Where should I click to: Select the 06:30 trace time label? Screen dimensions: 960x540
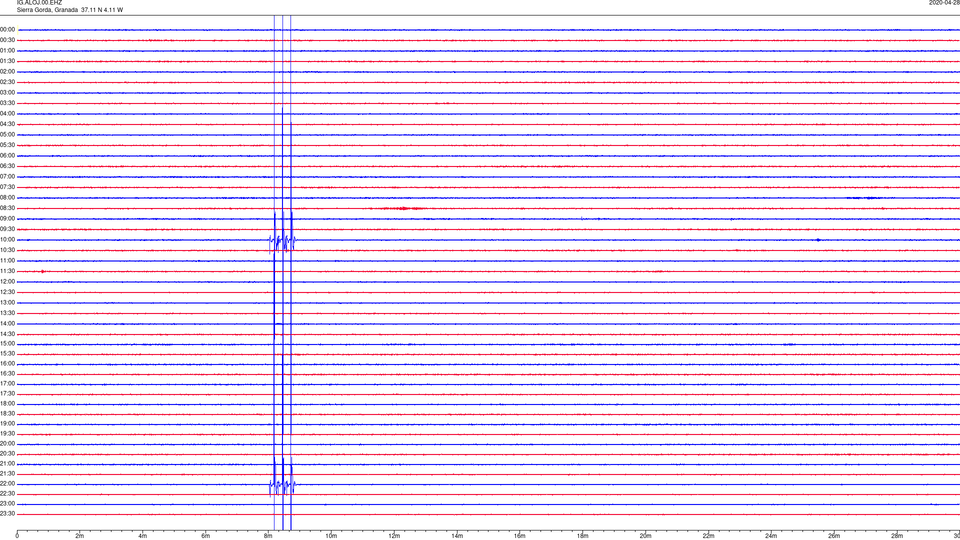7,166
